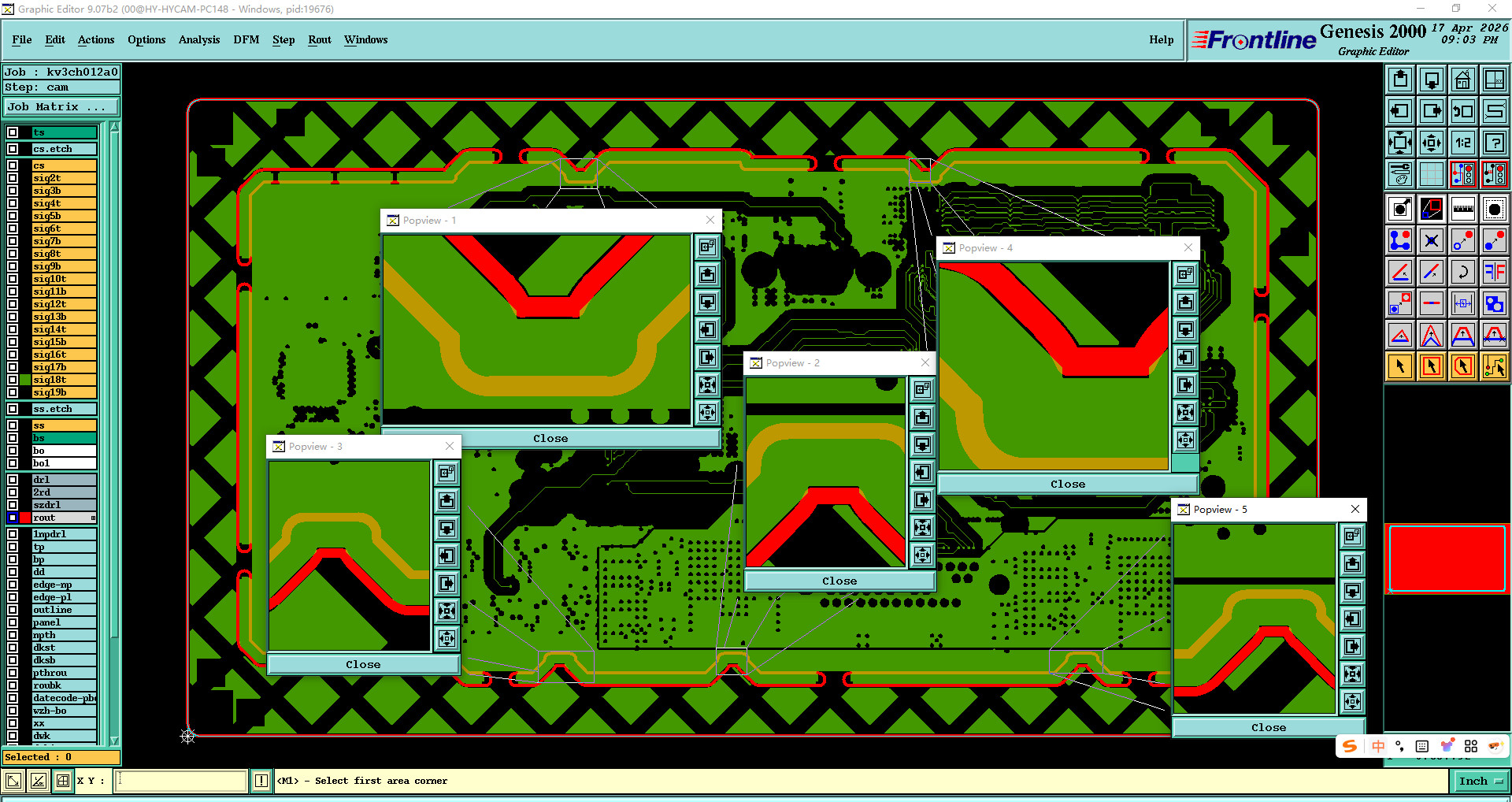Click pan right icon in Popview - 2
The image size is (1512, 802).
click(923, 499)
